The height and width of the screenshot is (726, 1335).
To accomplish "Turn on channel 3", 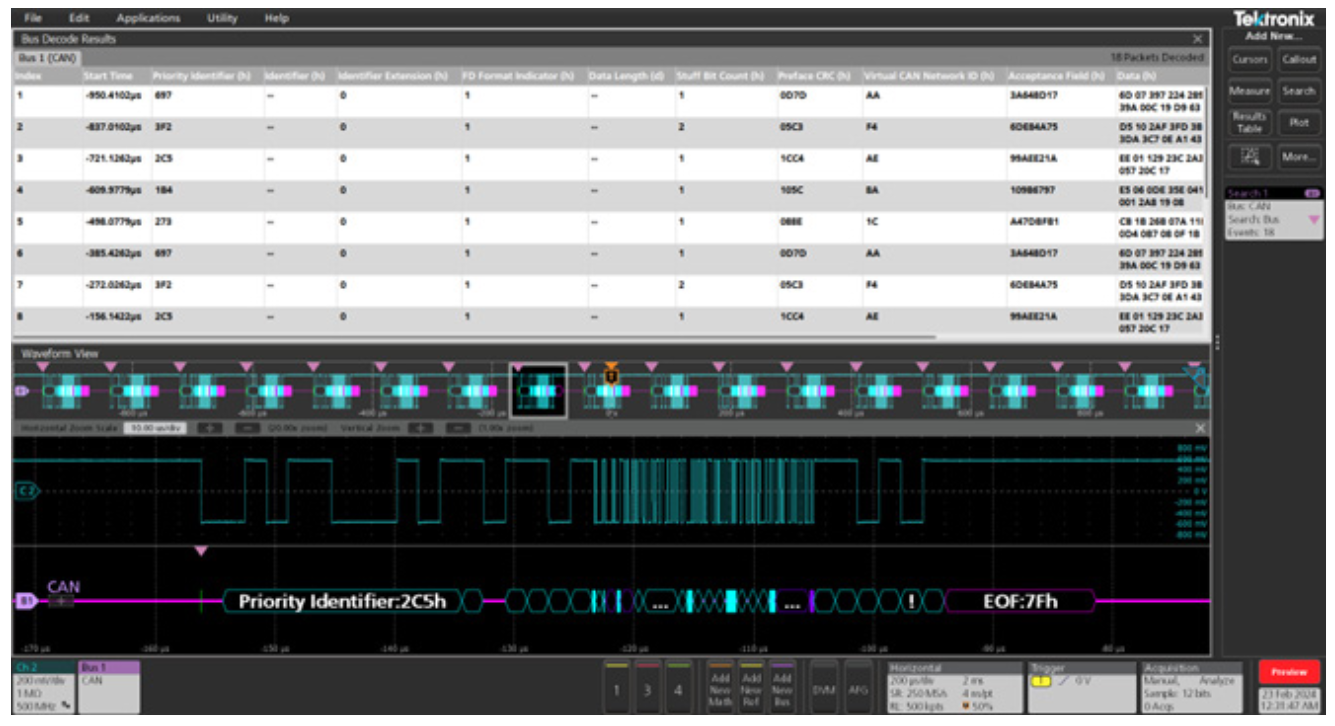I will 648,688.
